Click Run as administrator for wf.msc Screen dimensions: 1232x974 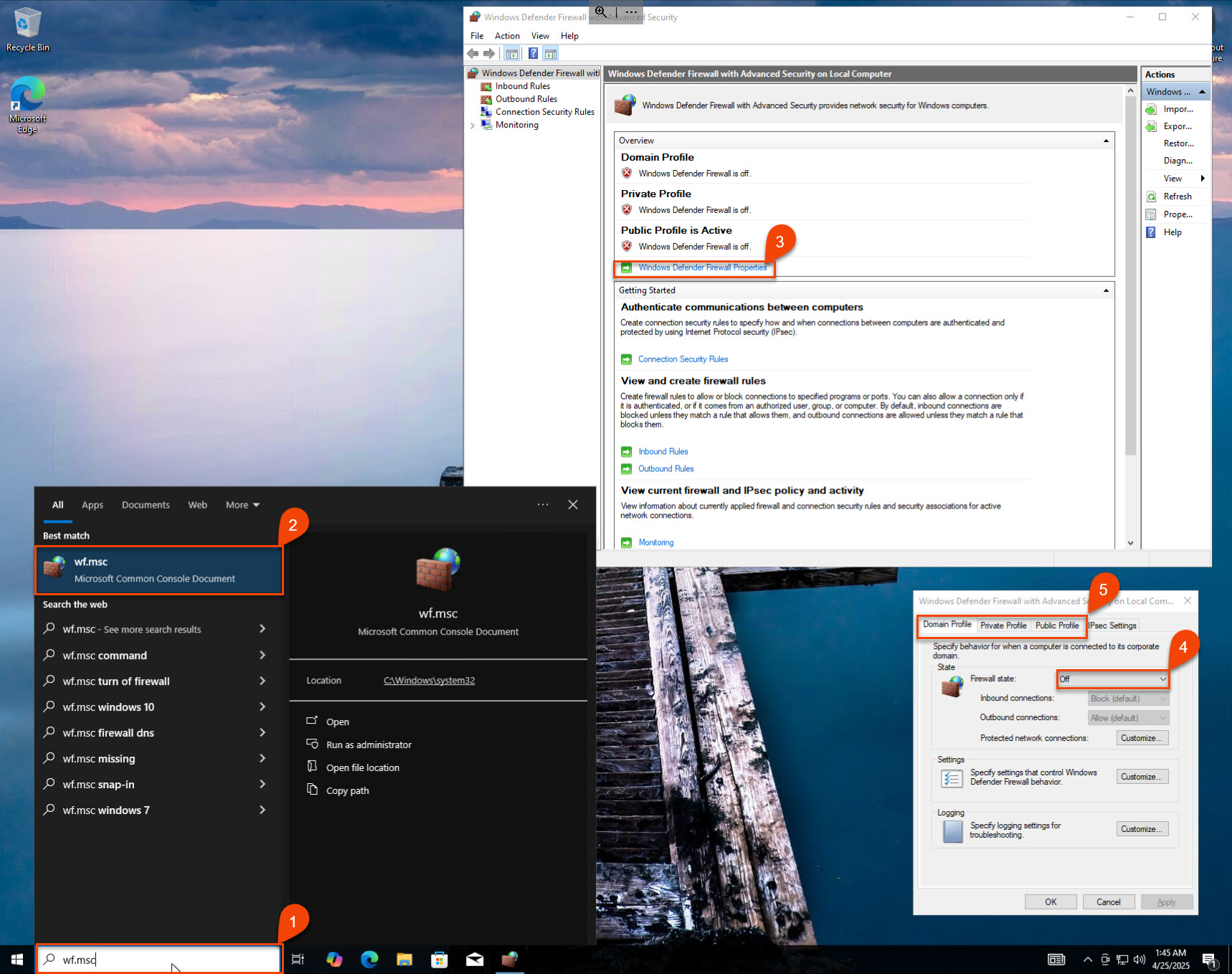pos(369,745)
